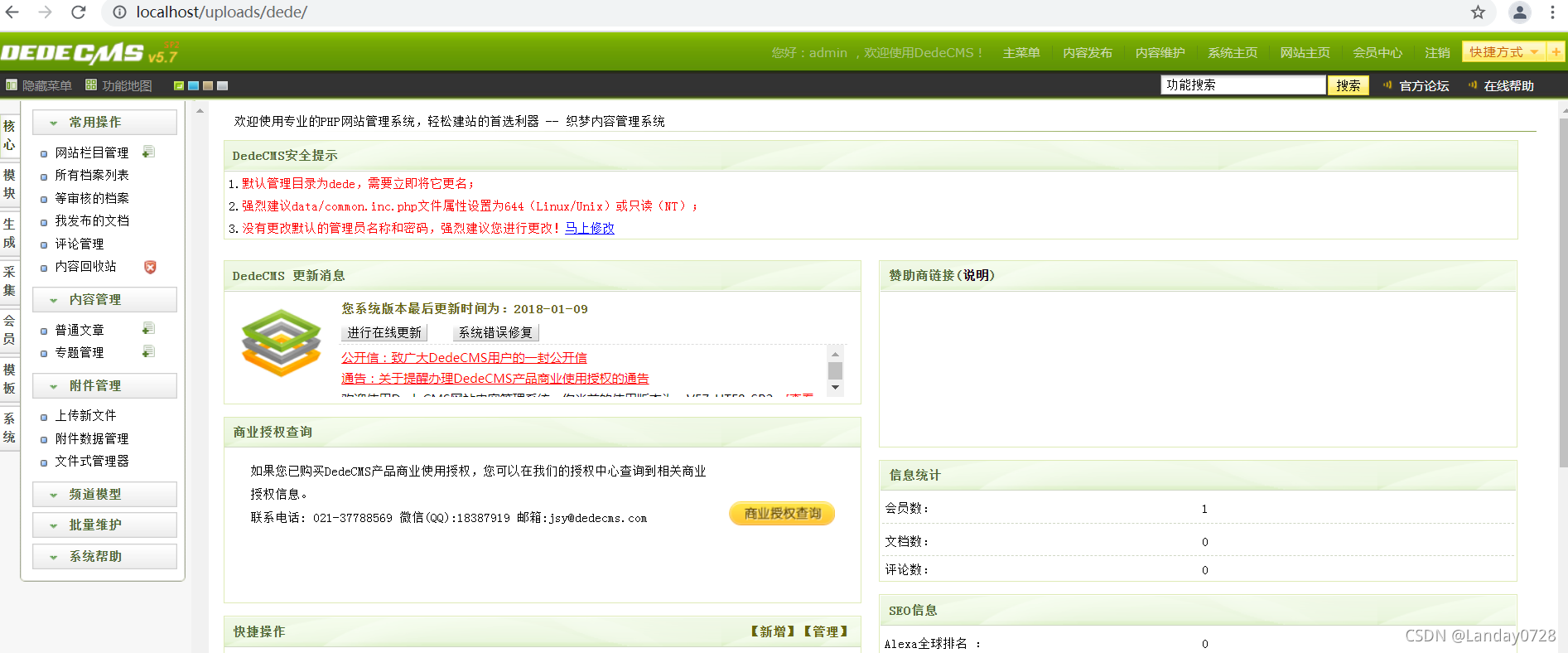The height and width of the screenshot is (653, 1568).
Task: Select the blue skin color swatch
Action: click(193, 85)
